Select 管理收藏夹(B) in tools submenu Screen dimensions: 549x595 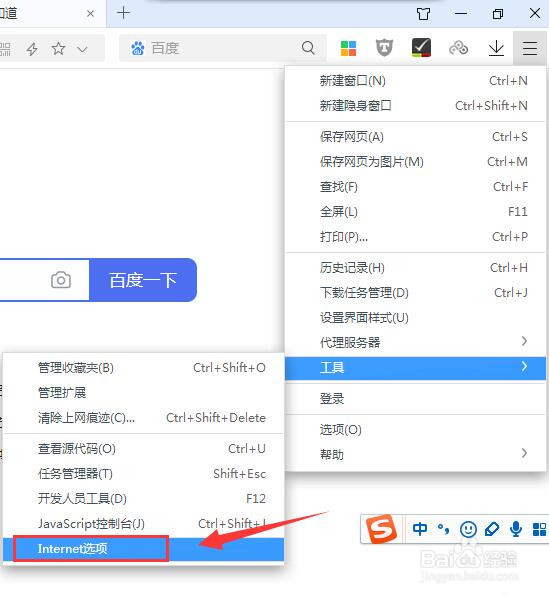tap(143, 367)
